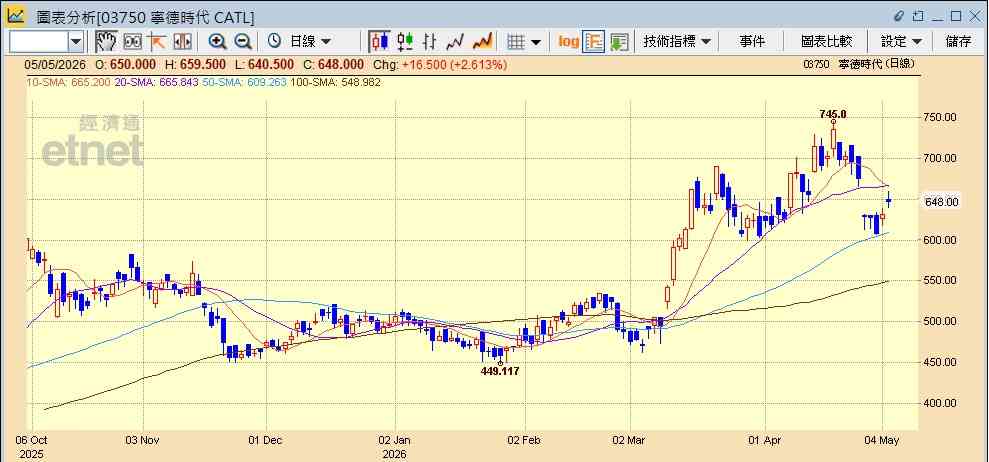Screen dimensions: 989x462
Task: Click the 04 May date axis label
Action: 883,440
